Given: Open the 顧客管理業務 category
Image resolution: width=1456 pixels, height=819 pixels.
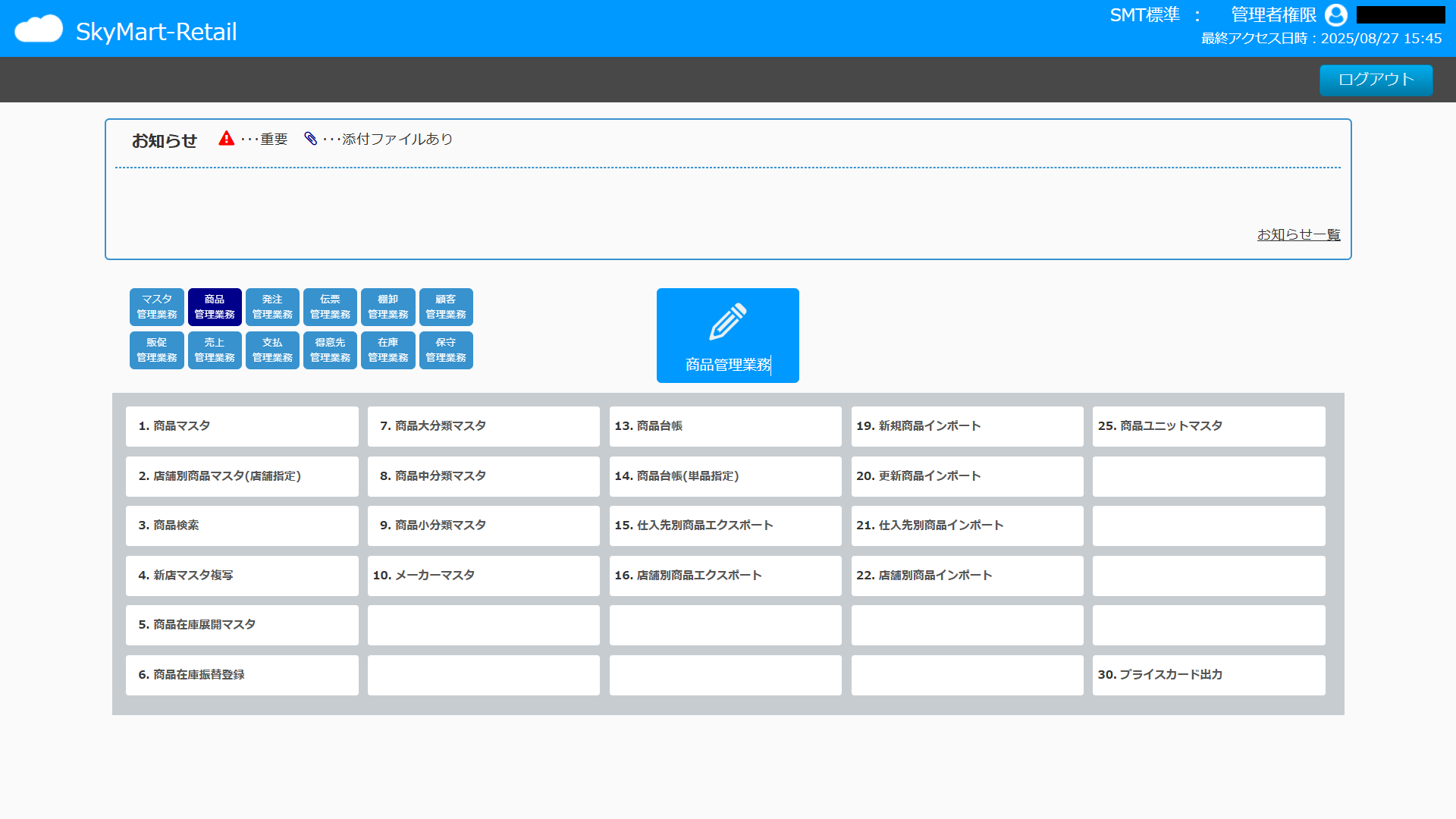Looking at the screenshot, I should coord(446,306).
